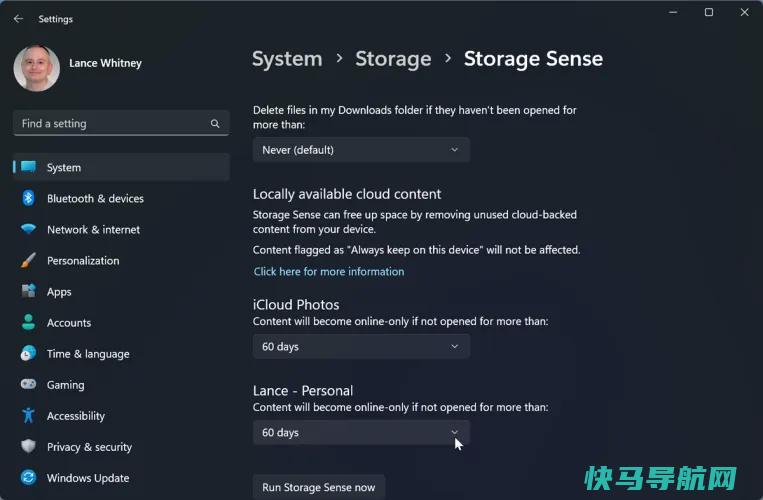Go to Network & internet settings
This screenshot has height=500, width=763.
point(122,229)
